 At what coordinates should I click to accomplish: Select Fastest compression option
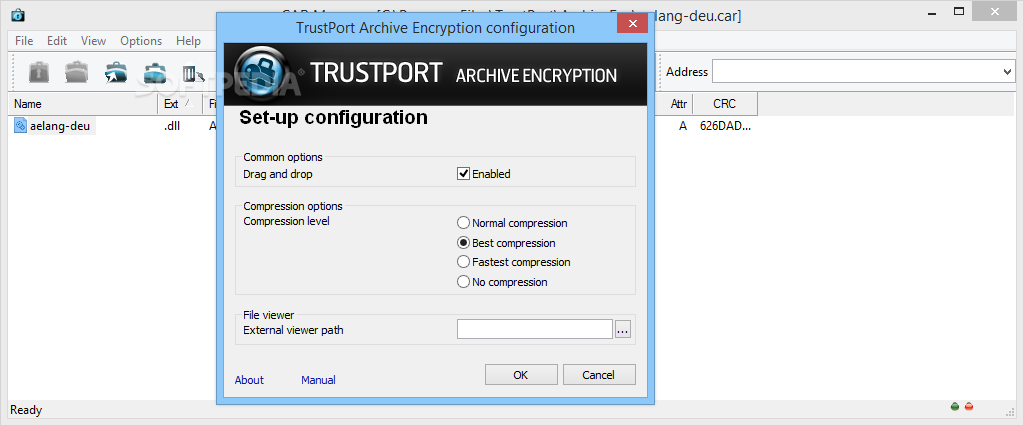point(463,262)
